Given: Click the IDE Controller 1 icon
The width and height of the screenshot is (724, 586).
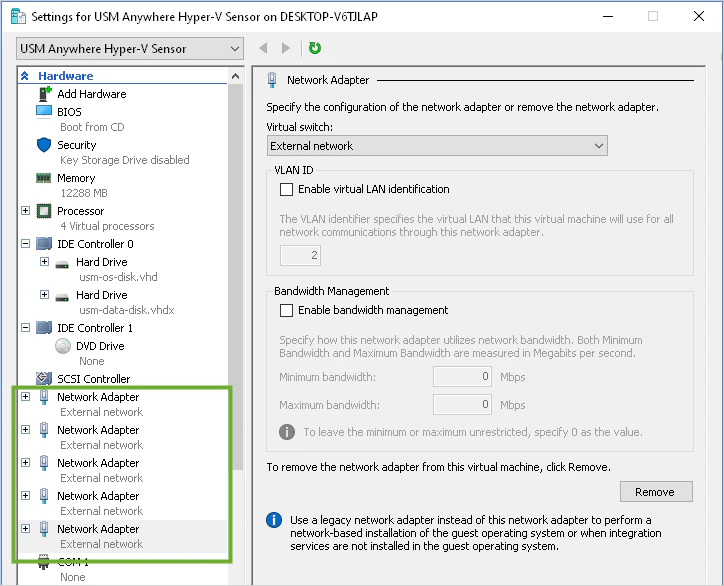Looking at the screenshot, I should tap(44, 328).
